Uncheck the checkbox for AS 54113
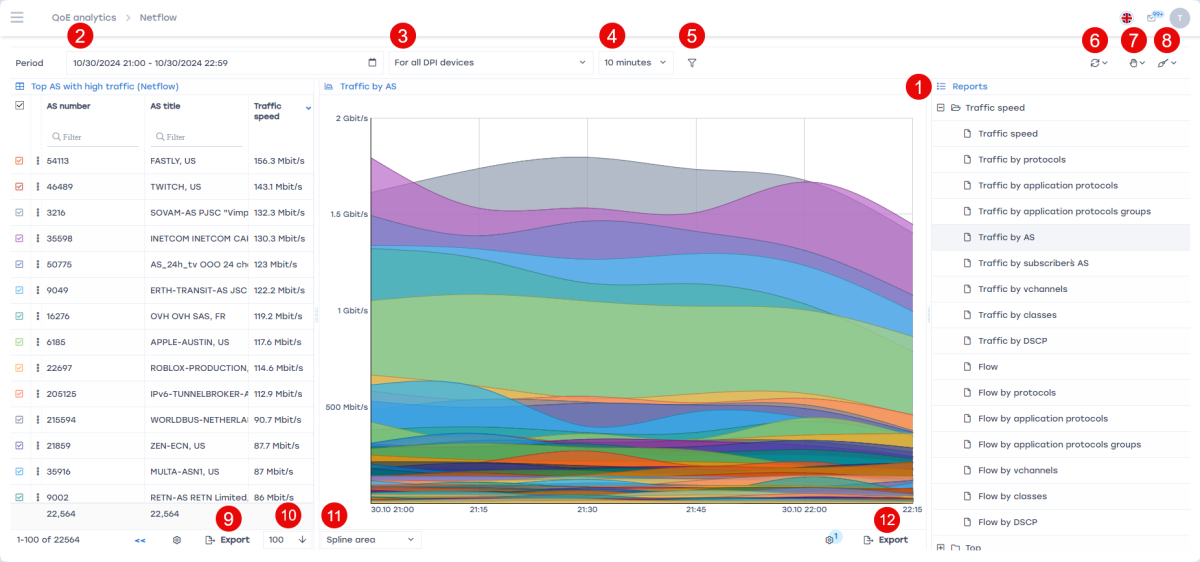Screen dimensions: 1200x562 [19, 160]
